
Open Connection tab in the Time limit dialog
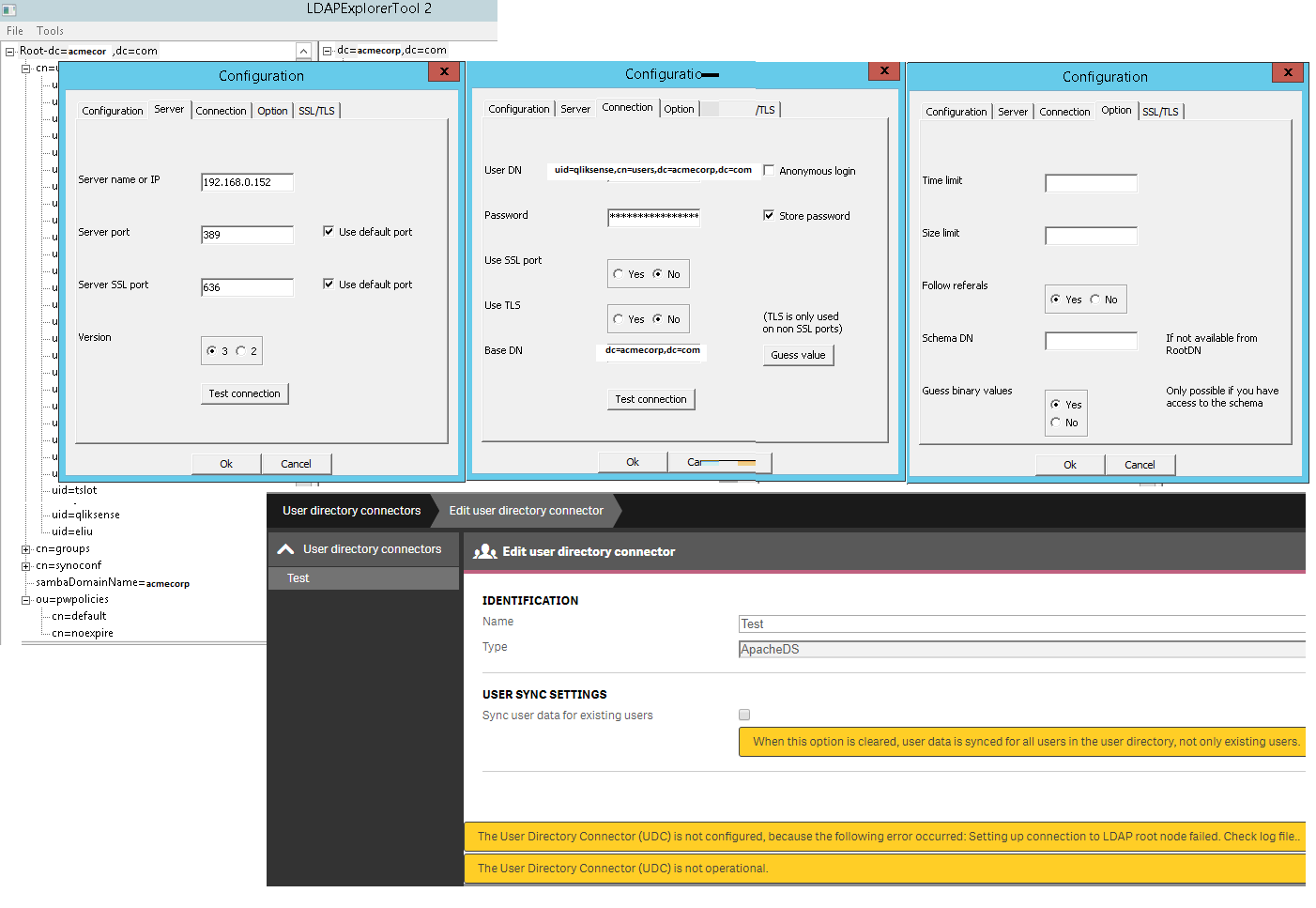(1064, 112)
